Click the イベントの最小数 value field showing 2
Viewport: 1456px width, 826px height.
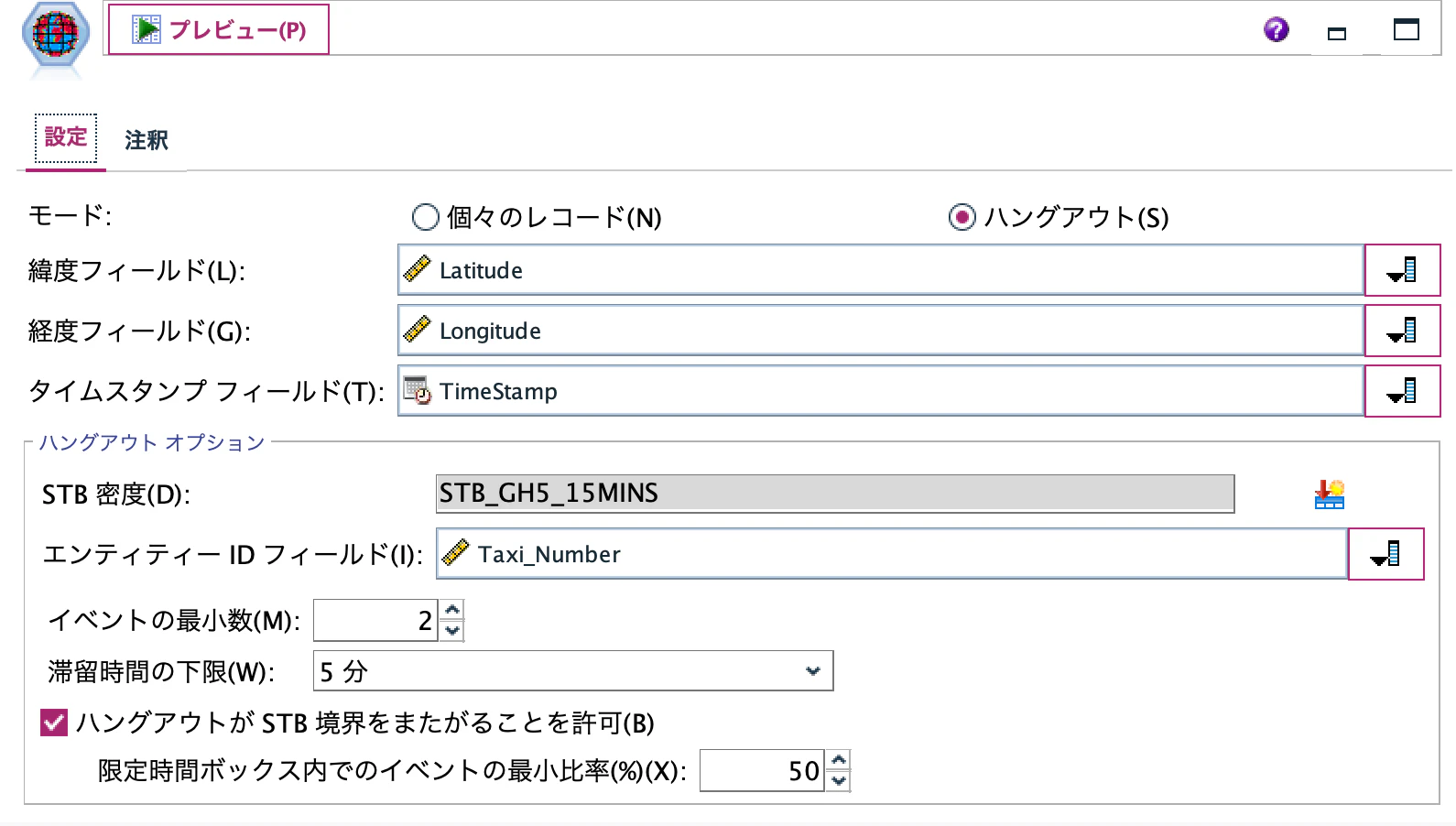point(375,620)
